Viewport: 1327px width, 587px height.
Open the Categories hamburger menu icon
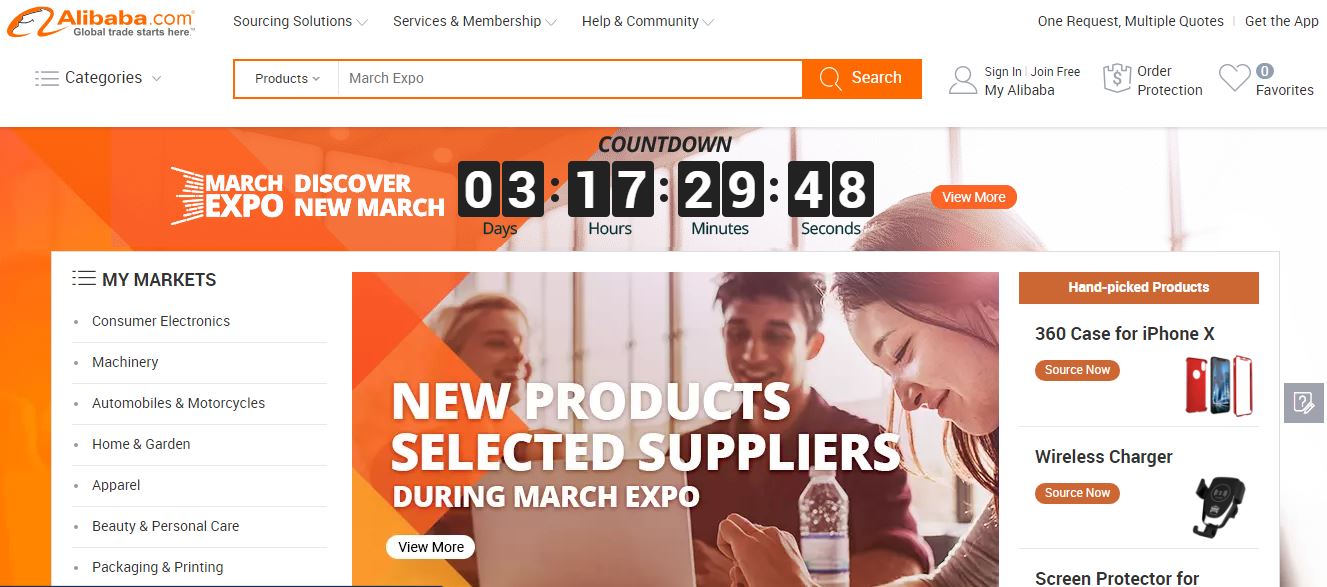coord(46,78)
